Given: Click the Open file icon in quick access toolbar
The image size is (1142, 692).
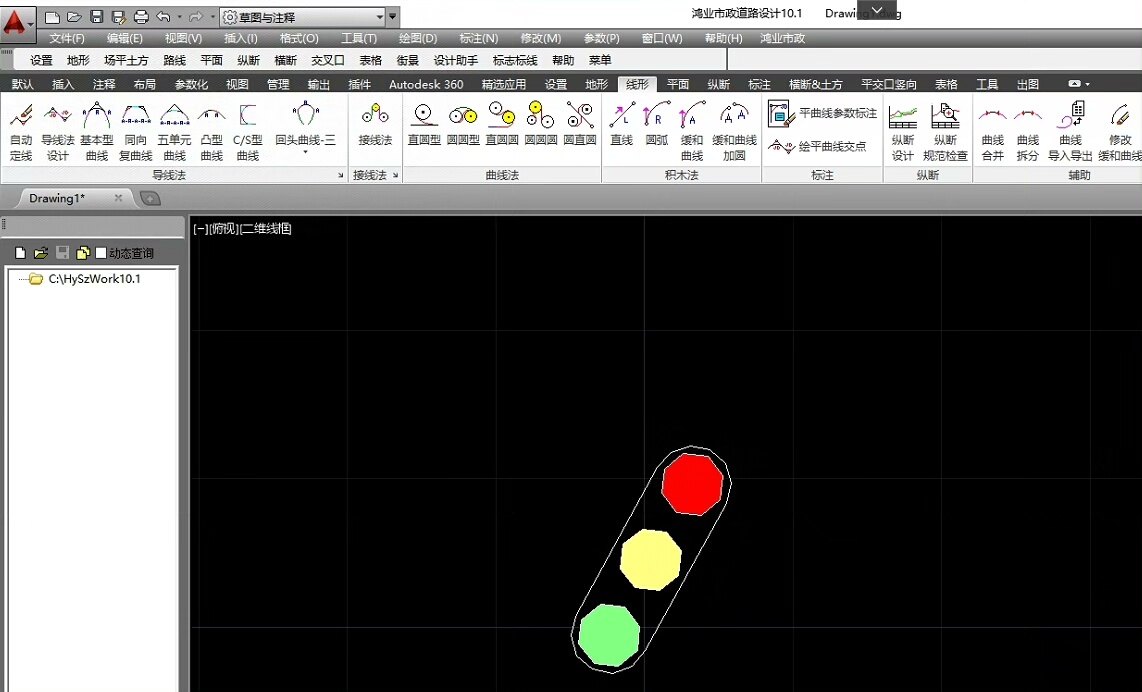Looking at the screenshot, I should 74,17.
